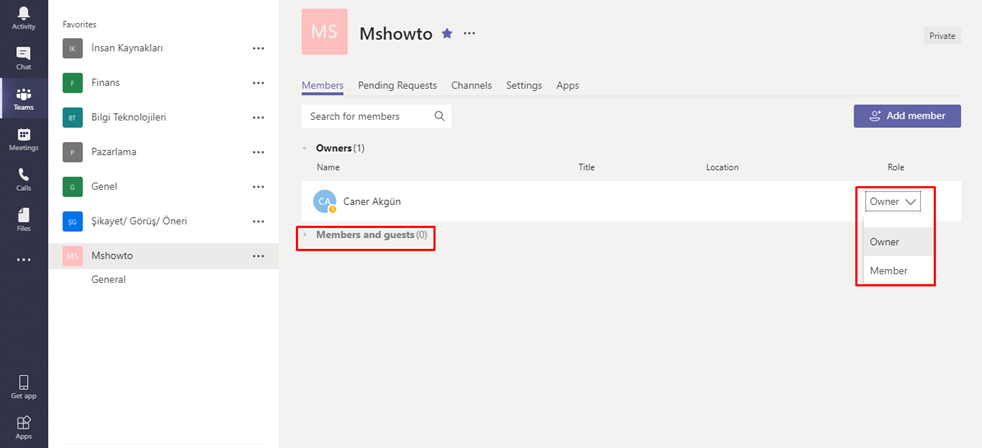Screen dimensions: 982x448
Task: Open the Chat icon in sidebar
Action: [24, 58]
